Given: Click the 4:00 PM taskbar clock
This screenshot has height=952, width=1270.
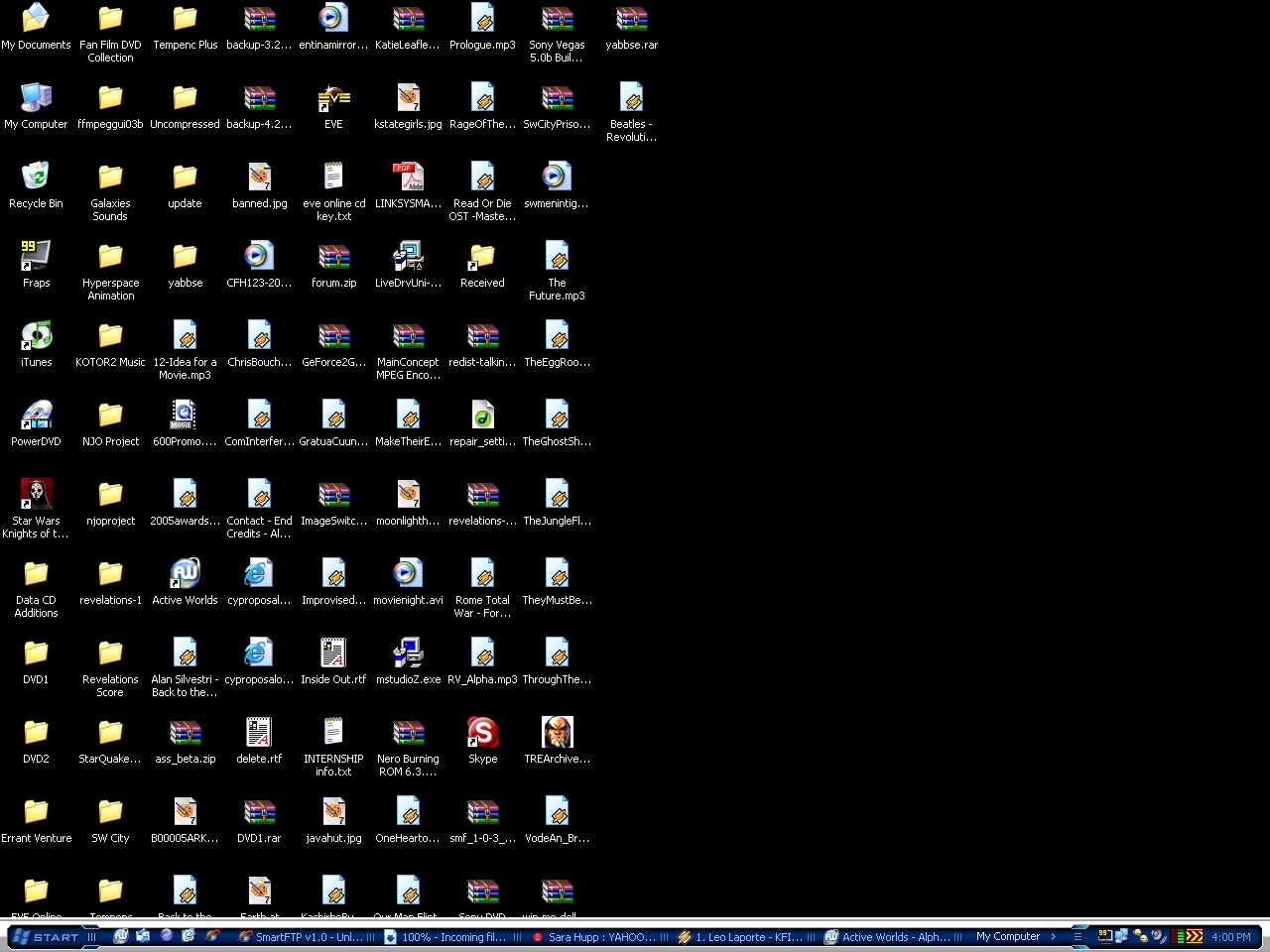Looking at the screenshot, I should 1231,936.
